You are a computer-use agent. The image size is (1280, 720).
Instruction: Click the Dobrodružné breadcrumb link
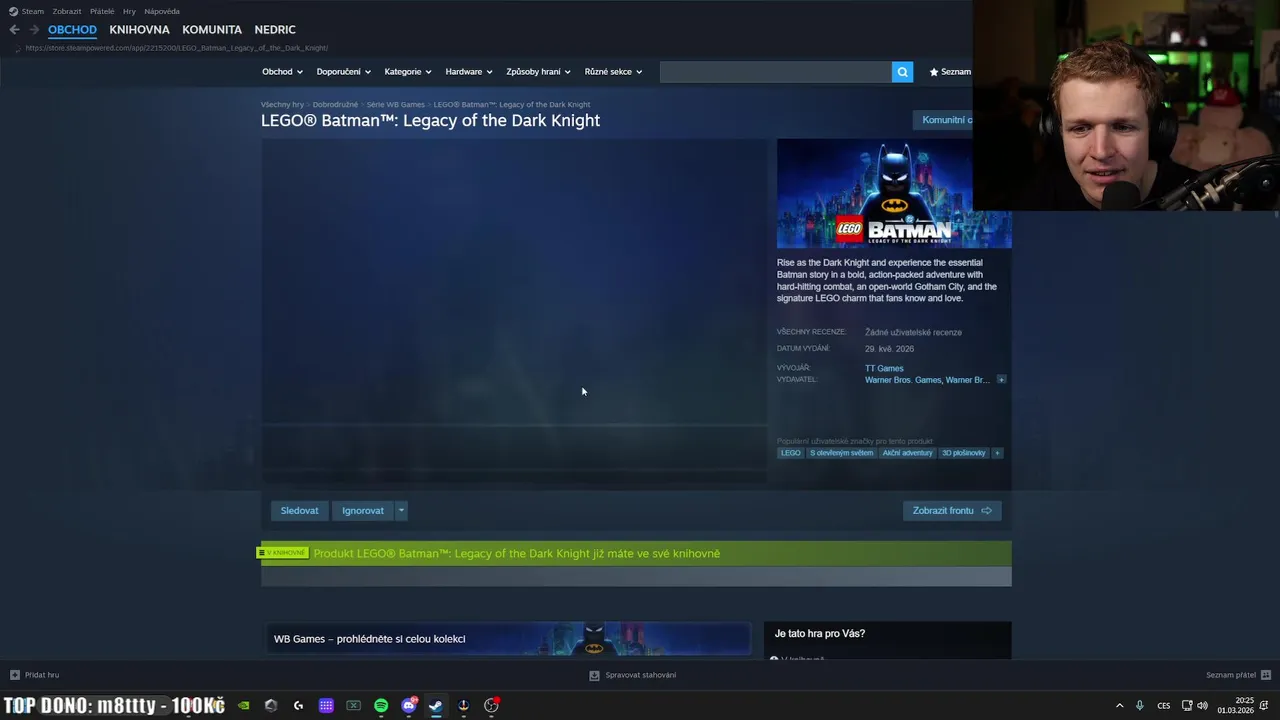tap(335, 104)
